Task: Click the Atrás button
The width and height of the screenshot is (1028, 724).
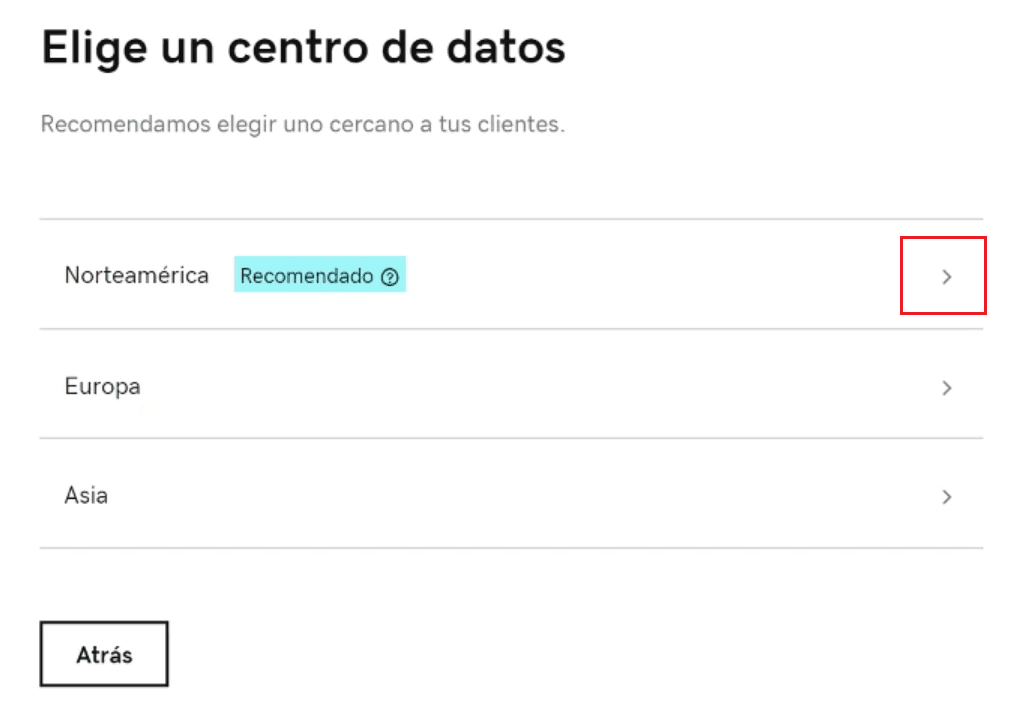Action: coord(104,654)
